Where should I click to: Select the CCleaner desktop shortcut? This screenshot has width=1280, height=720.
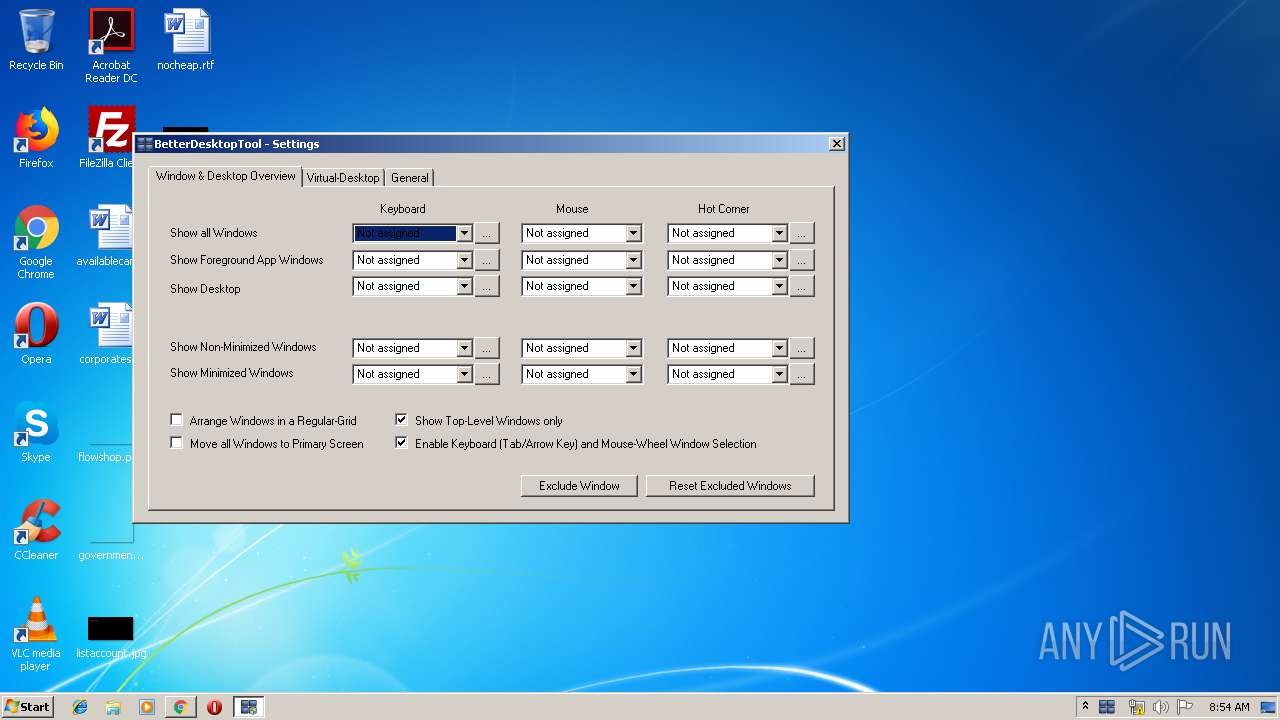click(36, 530)
